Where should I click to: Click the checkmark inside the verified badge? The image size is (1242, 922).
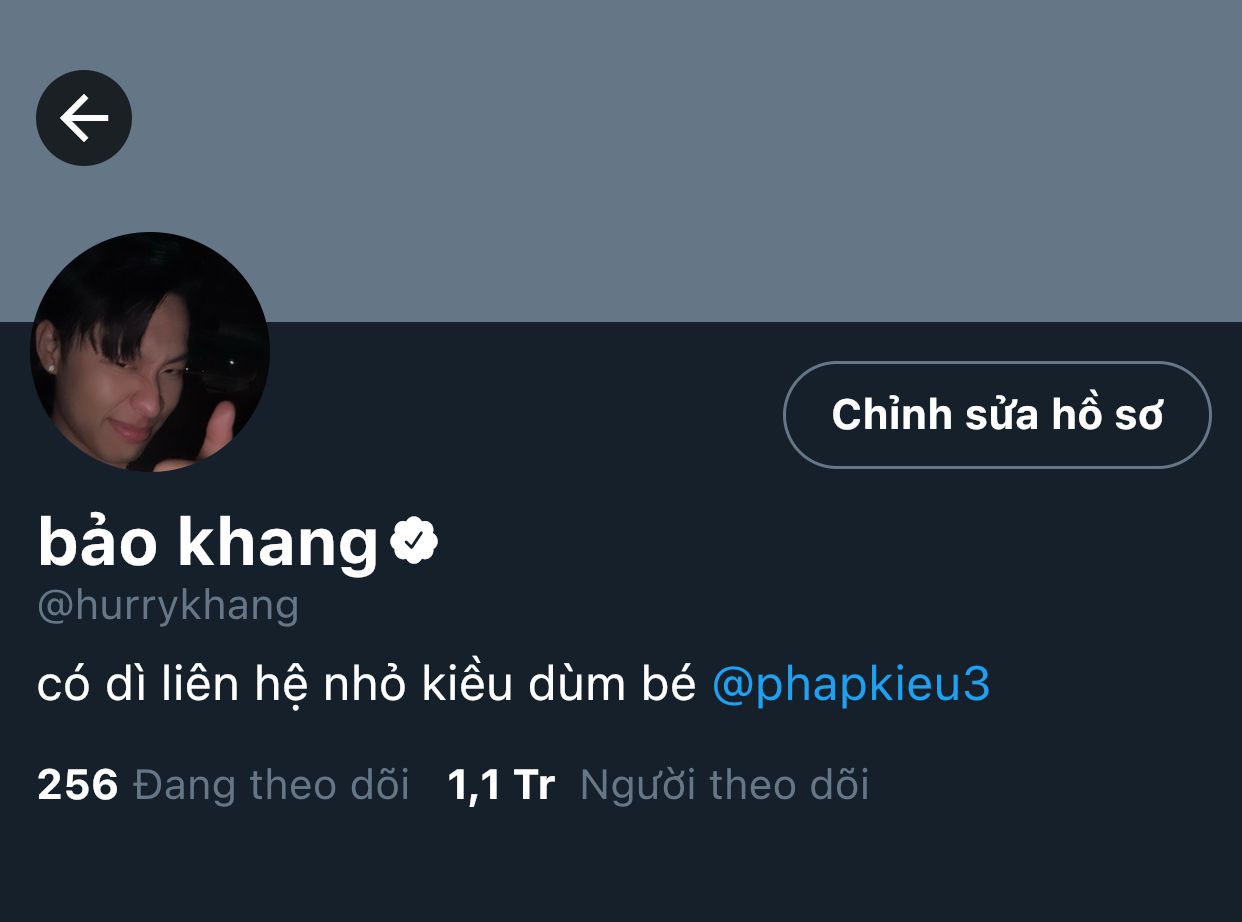click(x=414, y=541)
